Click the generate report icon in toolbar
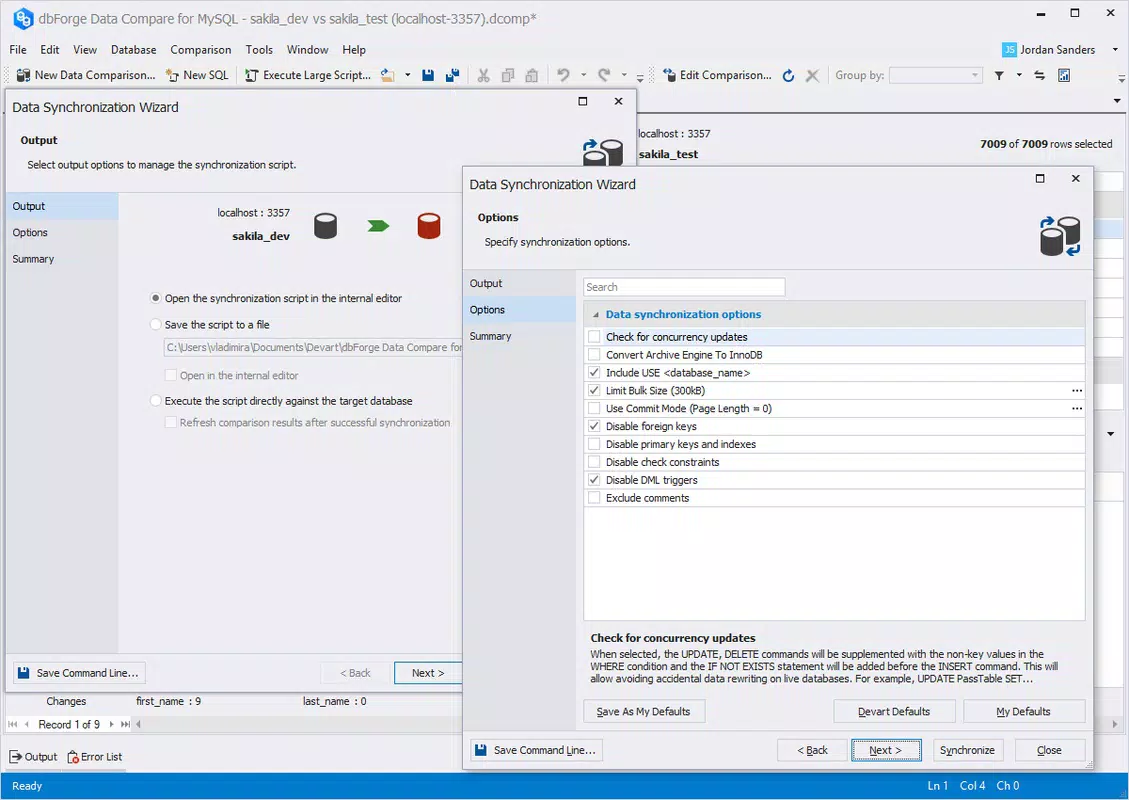1129x800 pixels. point(1063,75)
